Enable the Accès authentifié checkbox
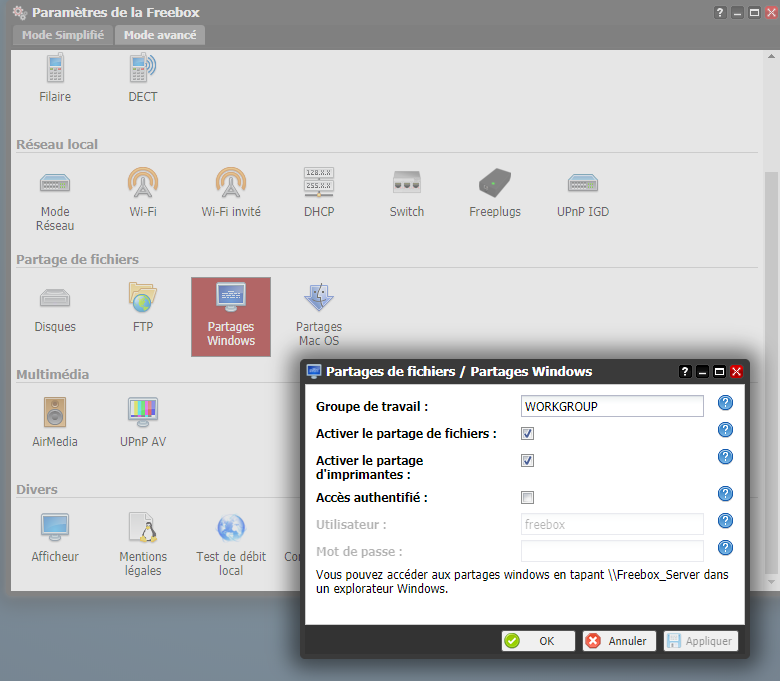The width and height of the screenshot is (780, 681). (x=527, y=497)
